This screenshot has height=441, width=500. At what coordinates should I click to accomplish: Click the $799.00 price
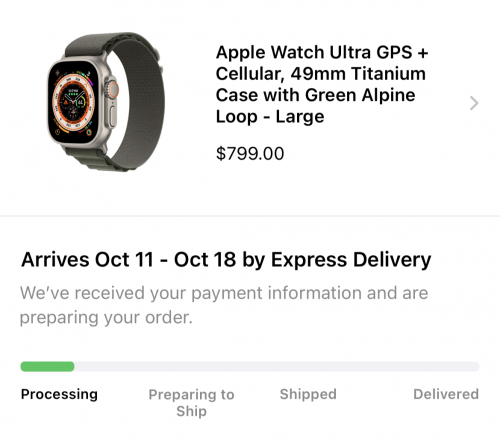pyautogui.click(x=250, y=154)
